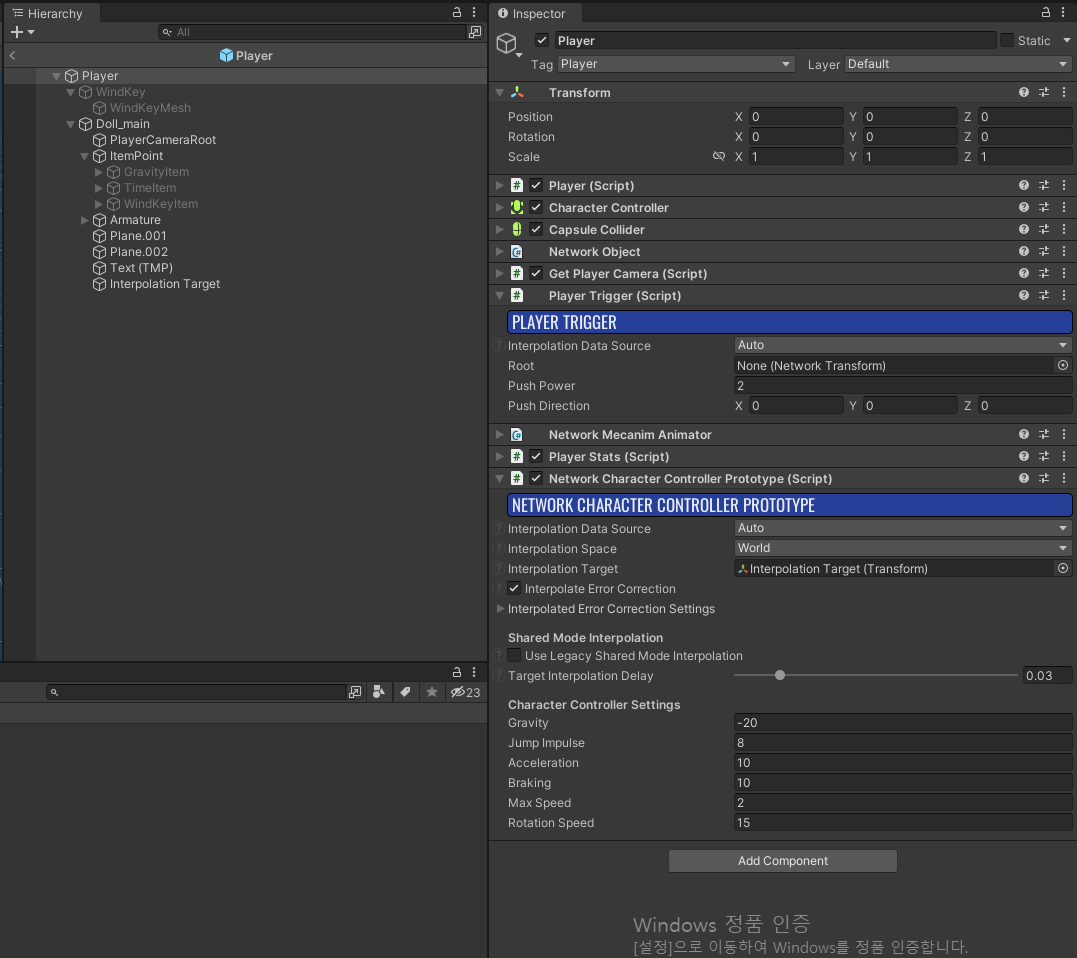Open Transform component presets
The width and height of the screenshot is (1077, 958).
[1044, 92]
